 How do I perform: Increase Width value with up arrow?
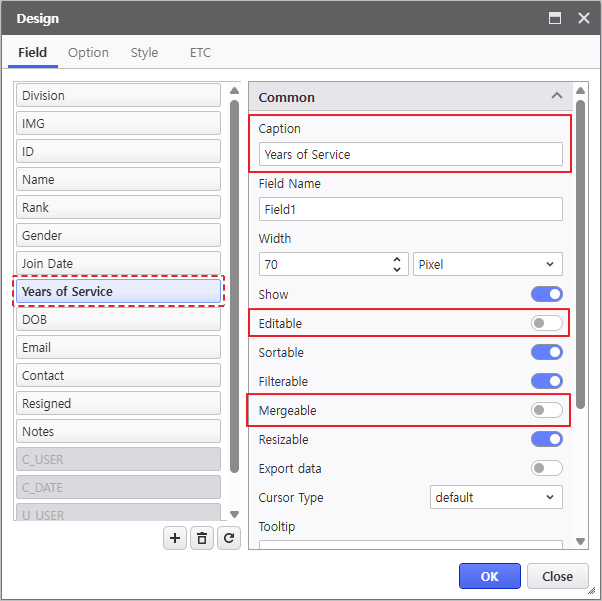397,259
